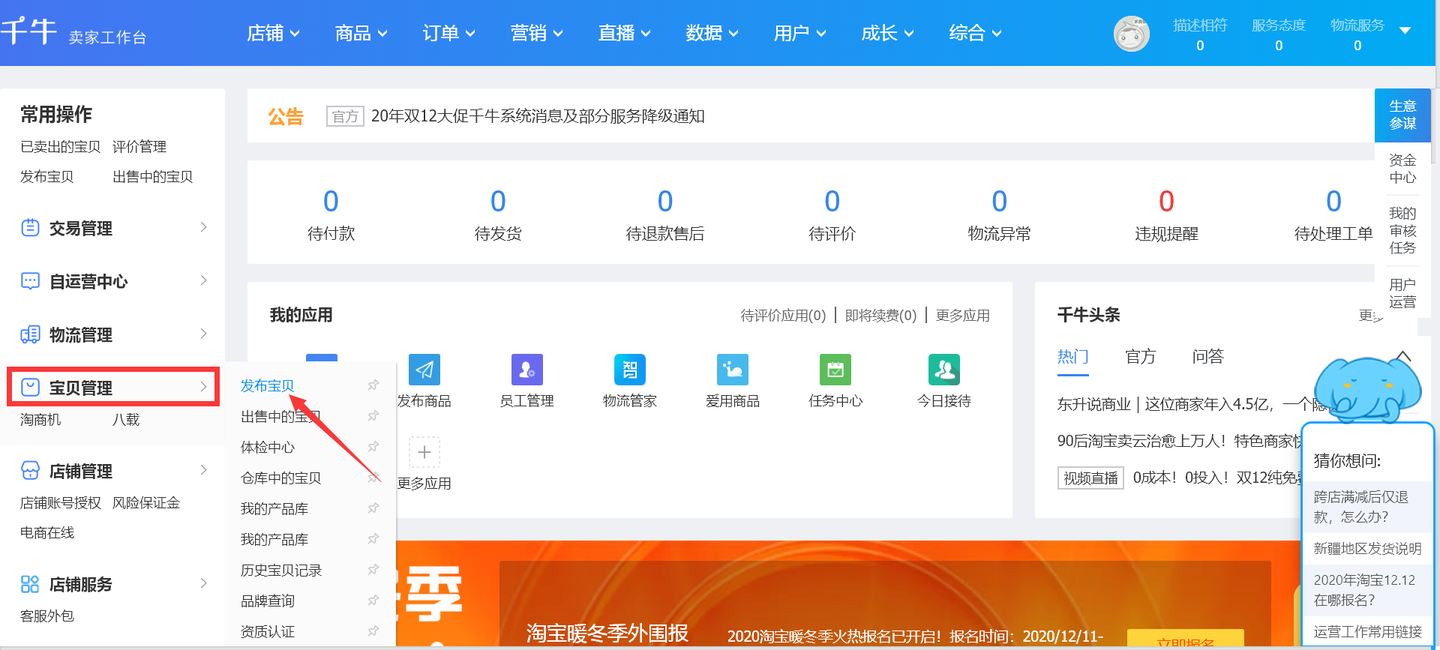Pin 资质认证 submenu entry

pos(373,632)
